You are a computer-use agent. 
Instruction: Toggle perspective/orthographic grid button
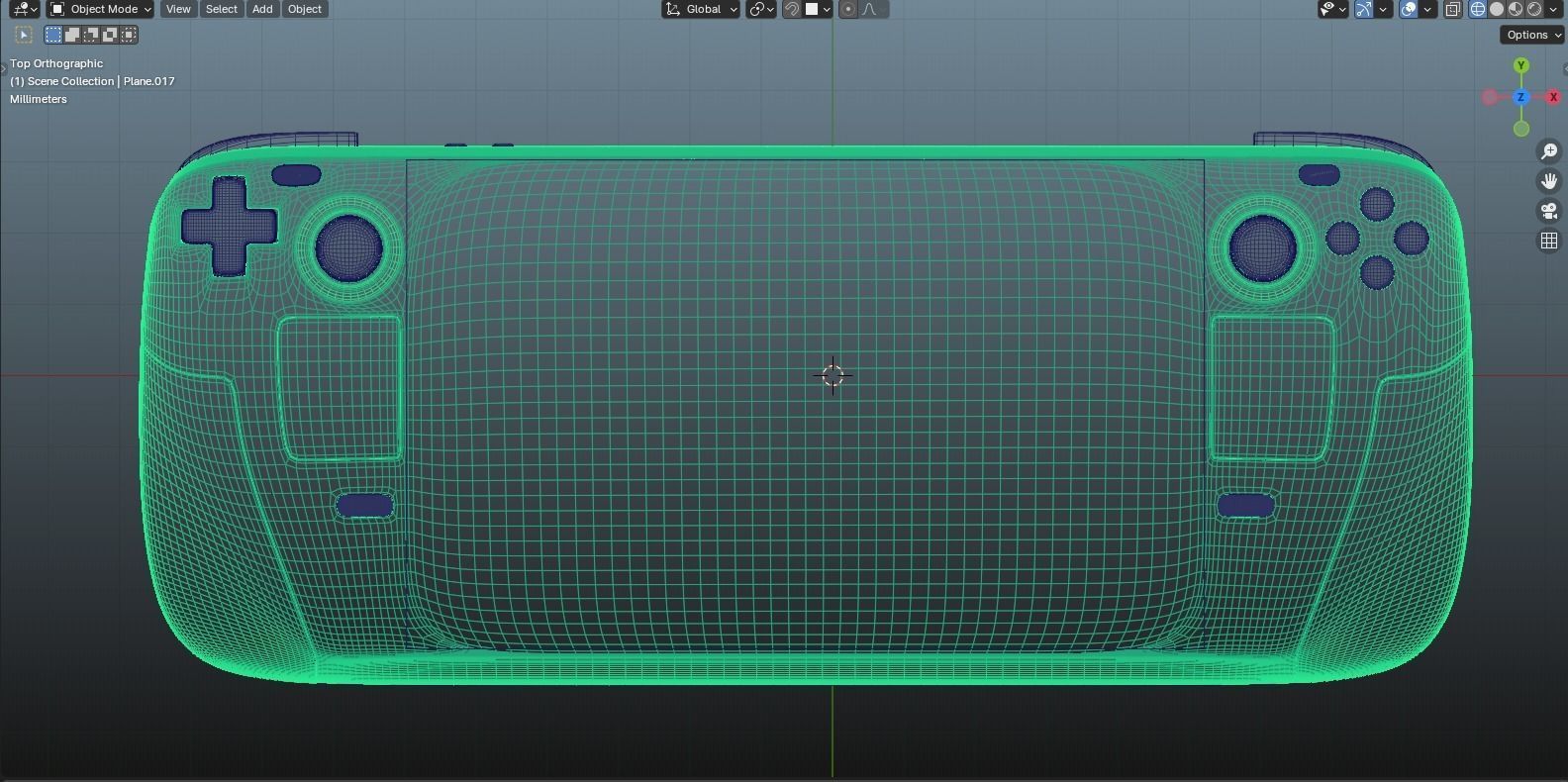[x=1549, y=241]
